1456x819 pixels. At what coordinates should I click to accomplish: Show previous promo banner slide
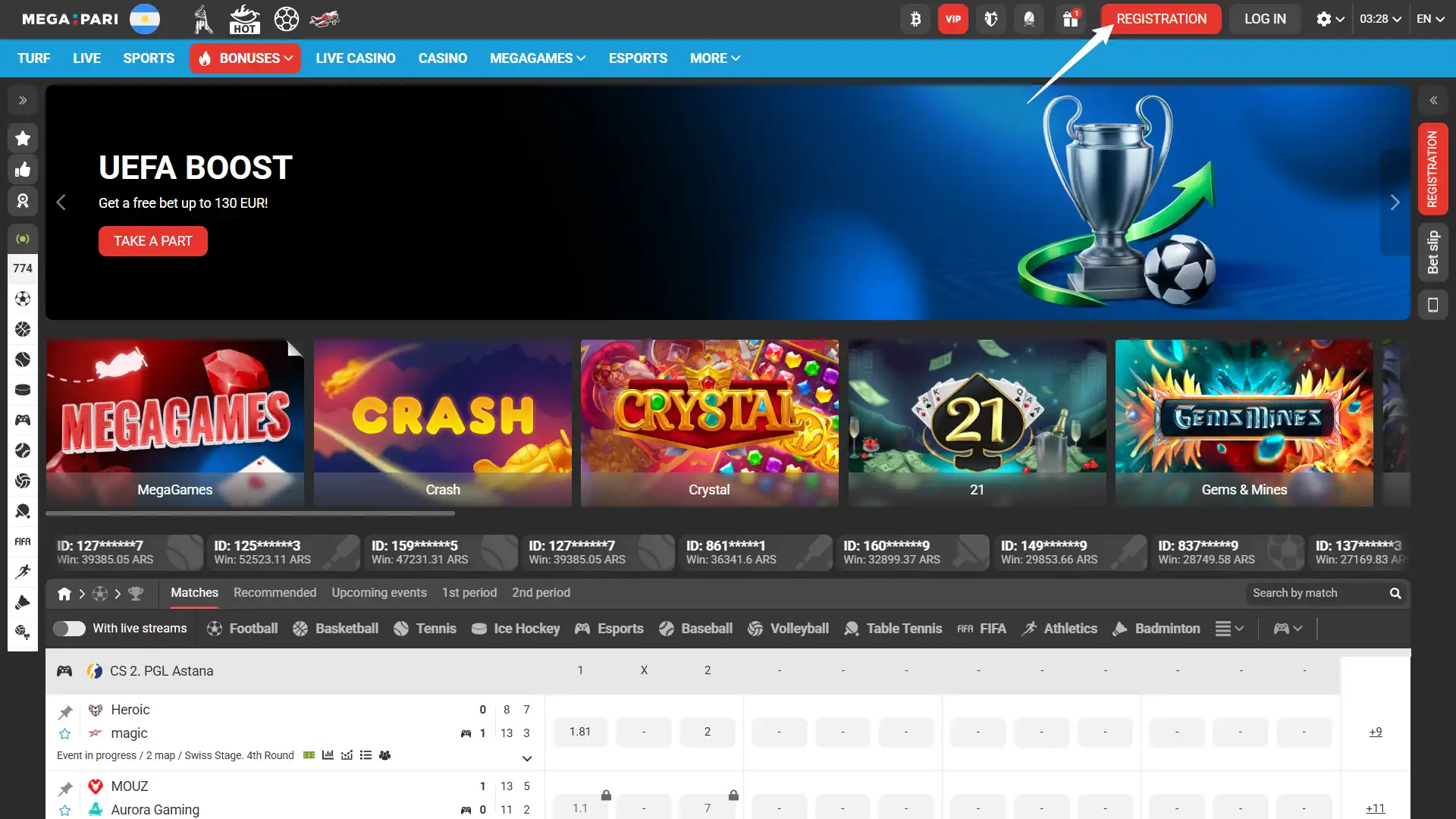click(61, 202)
